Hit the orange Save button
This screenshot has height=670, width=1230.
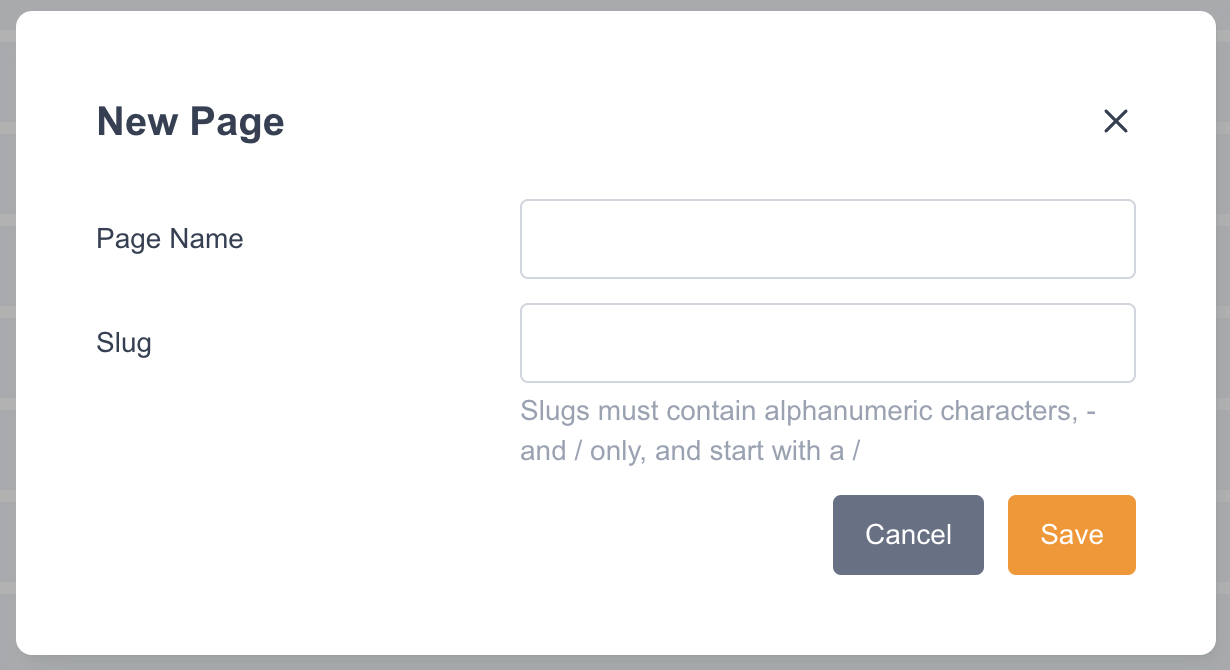[1071, 535]
